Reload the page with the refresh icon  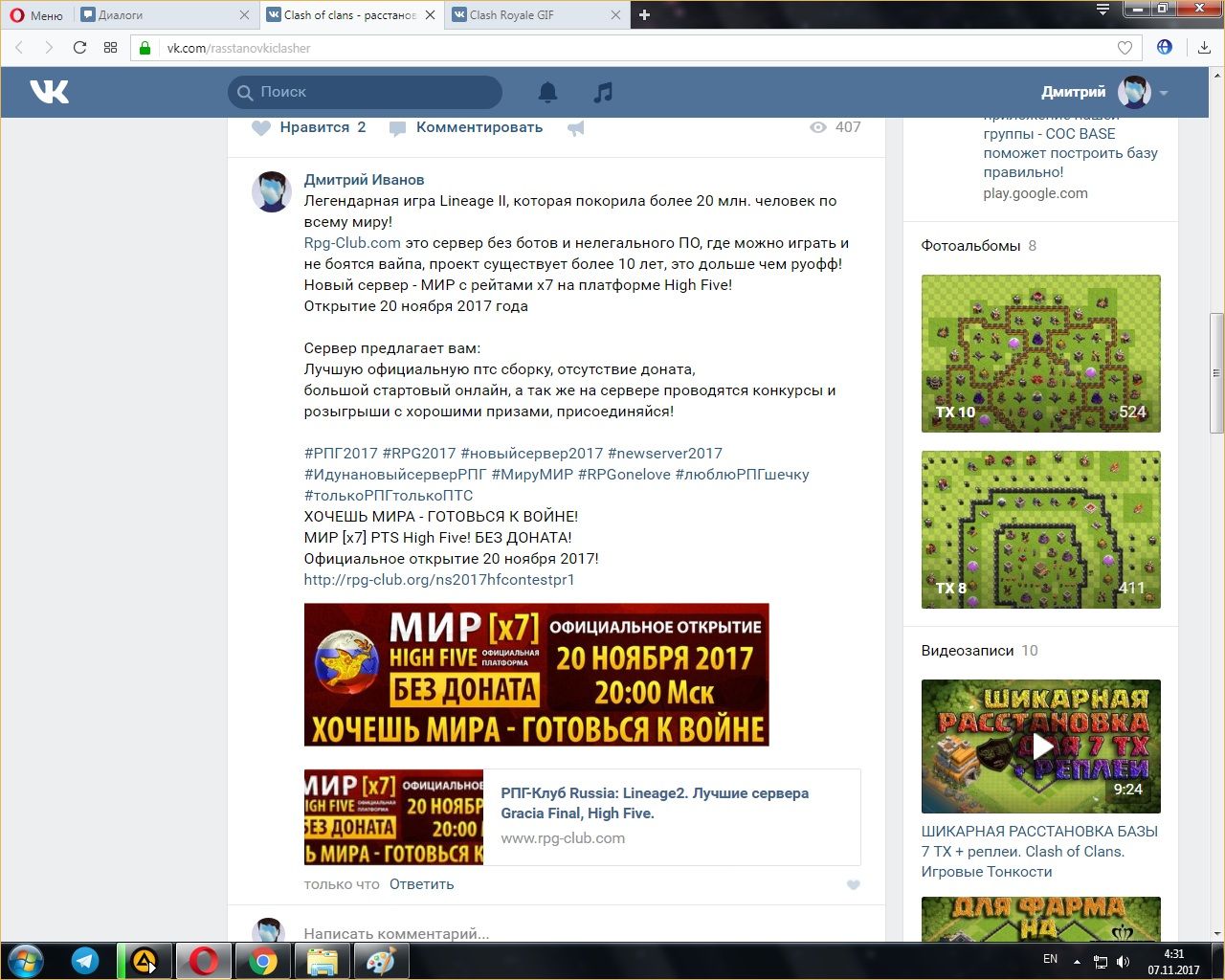point(79,48)
